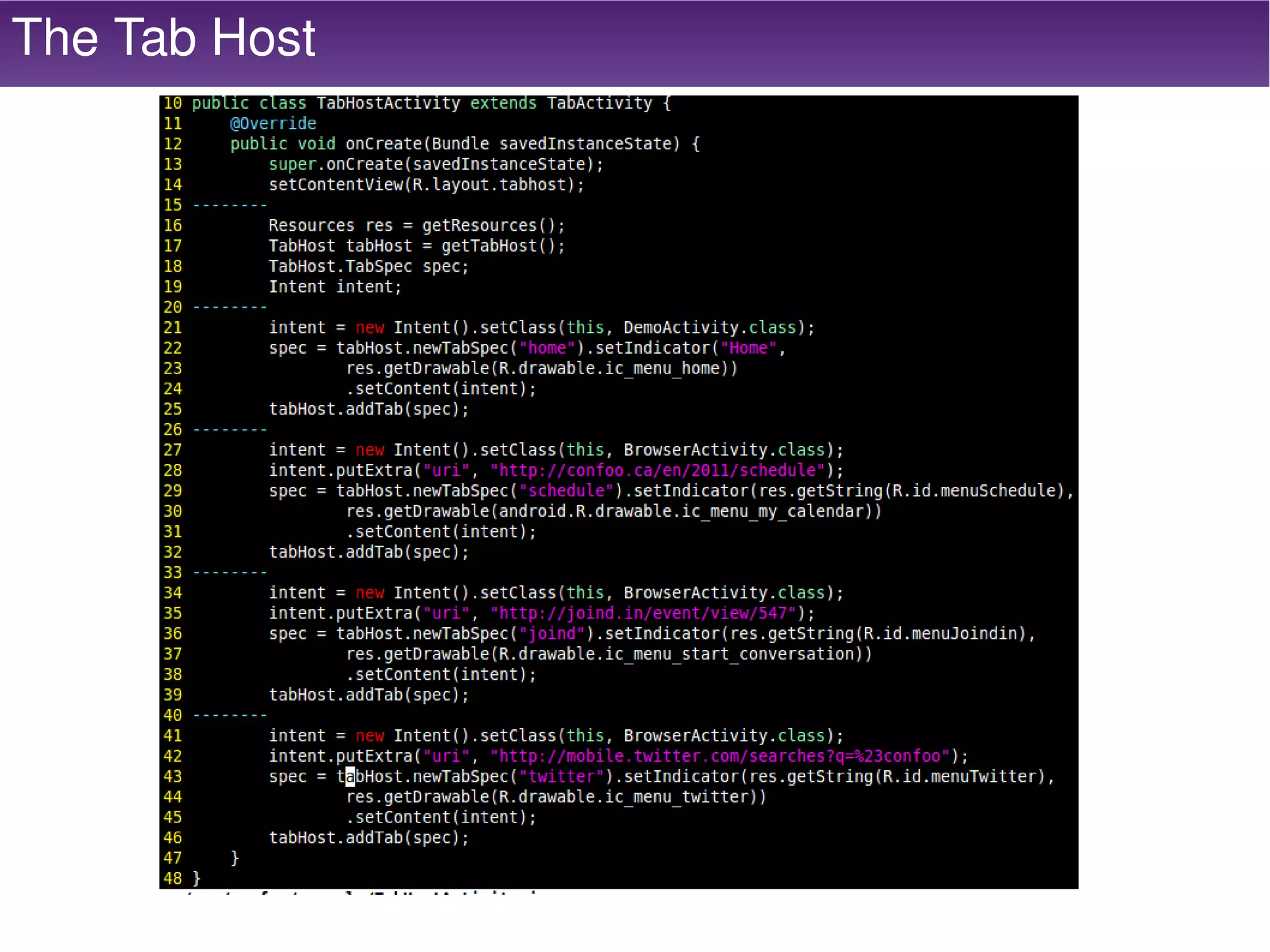Click 'setContentView(R.layout.tabhost)' on line 14
The height and width of the screenshot is (952, 1270).
[x=425, y=185]
